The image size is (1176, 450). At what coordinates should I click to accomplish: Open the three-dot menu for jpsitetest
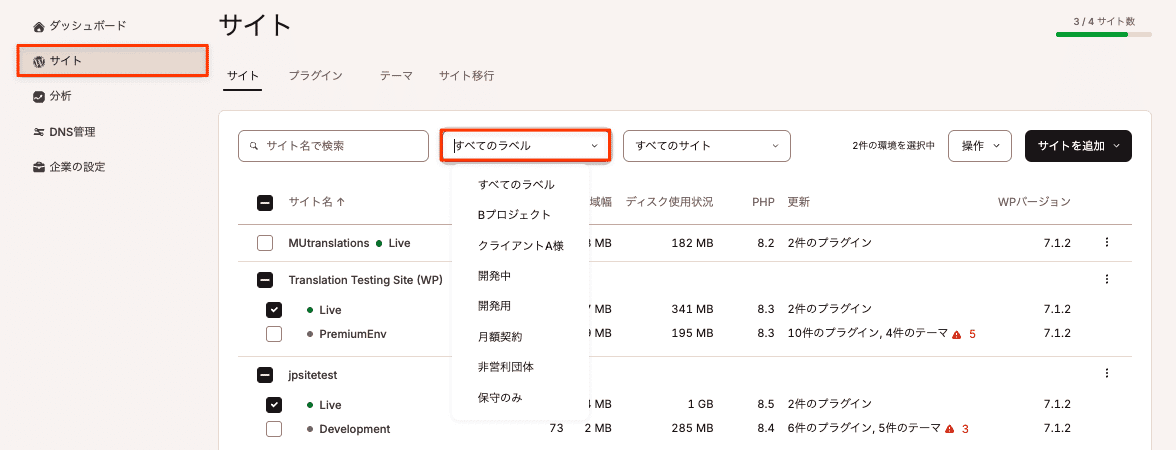click(1106, 374)
